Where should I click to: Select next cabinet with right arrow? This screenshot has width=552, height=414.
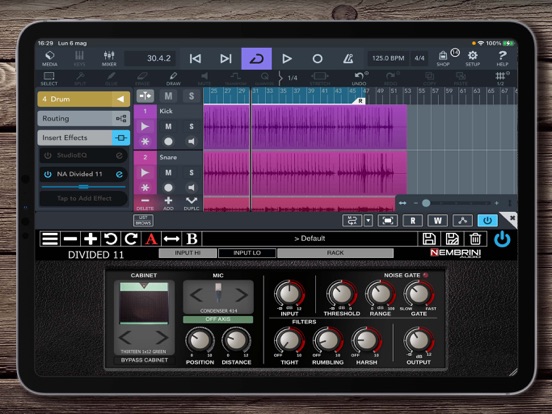162,338
